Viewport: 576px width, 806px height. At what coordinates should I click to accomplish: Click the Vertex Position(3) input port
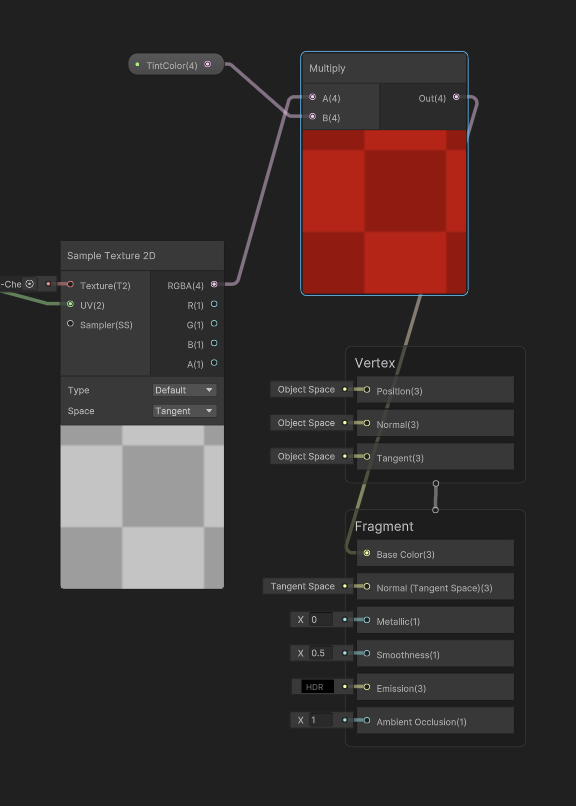[367, 390]
